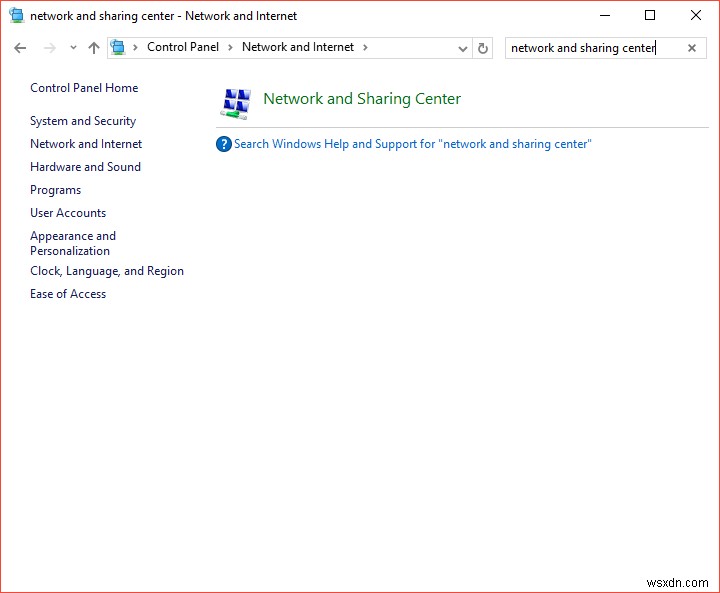Open the recent locations dropdown arrow
This screenshot has width=720, height=593.
coord(73,48)
